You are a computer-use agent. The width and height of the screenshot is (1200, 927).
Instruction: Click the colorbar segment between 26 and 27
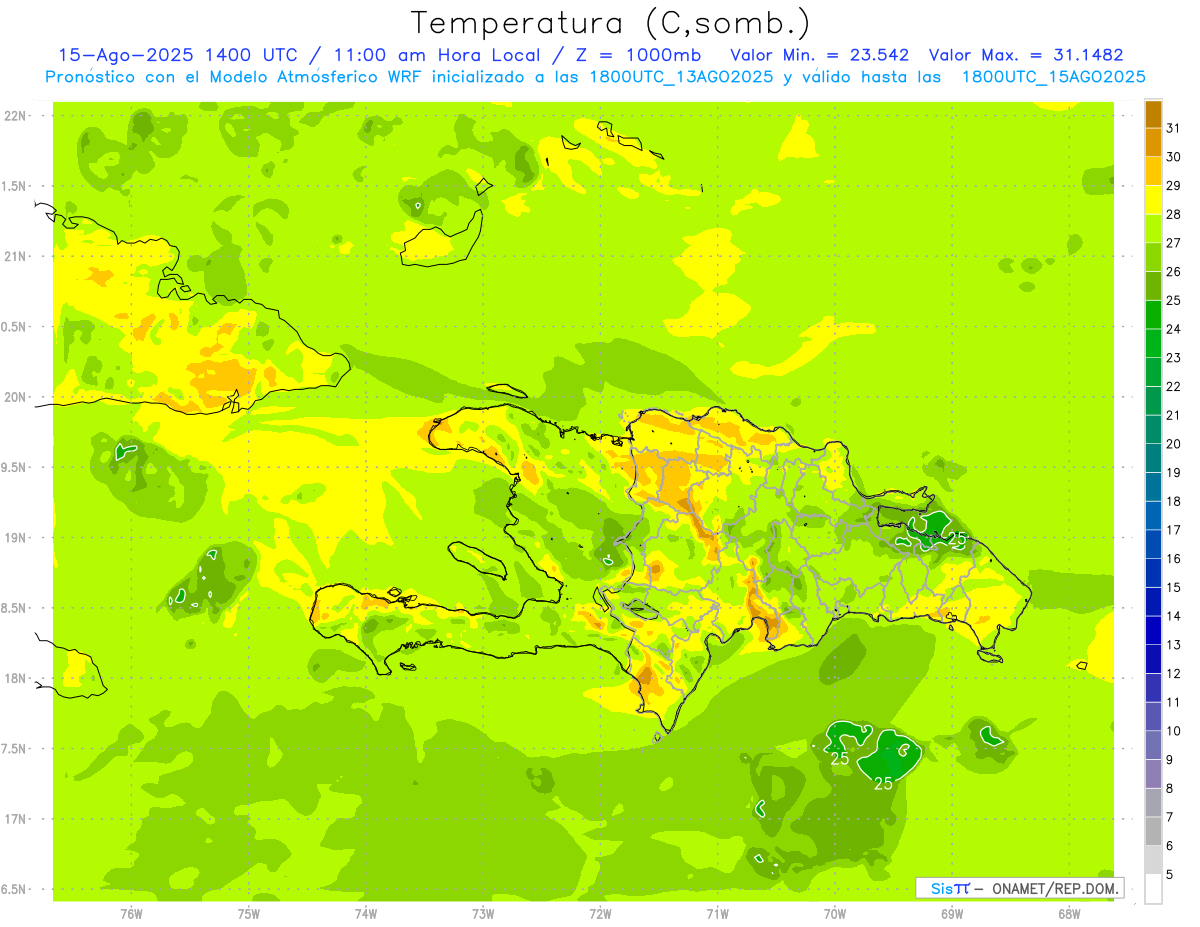(1153, 258)
